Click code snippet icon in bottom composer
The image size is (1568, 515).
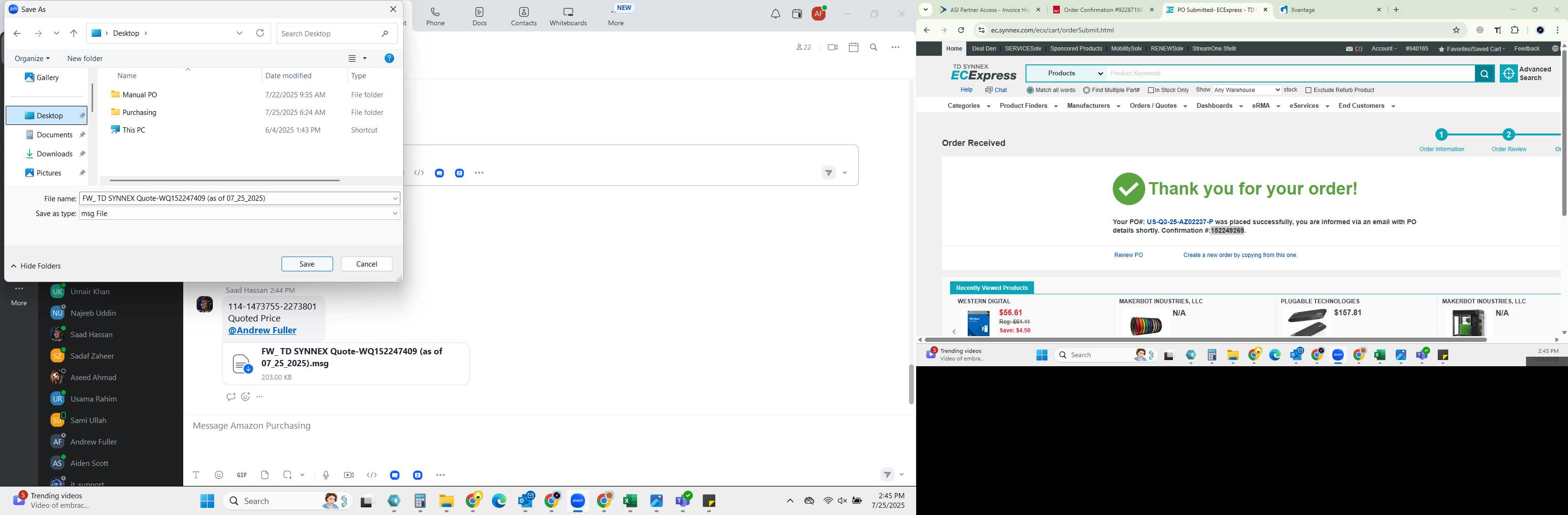pos(372,475)
